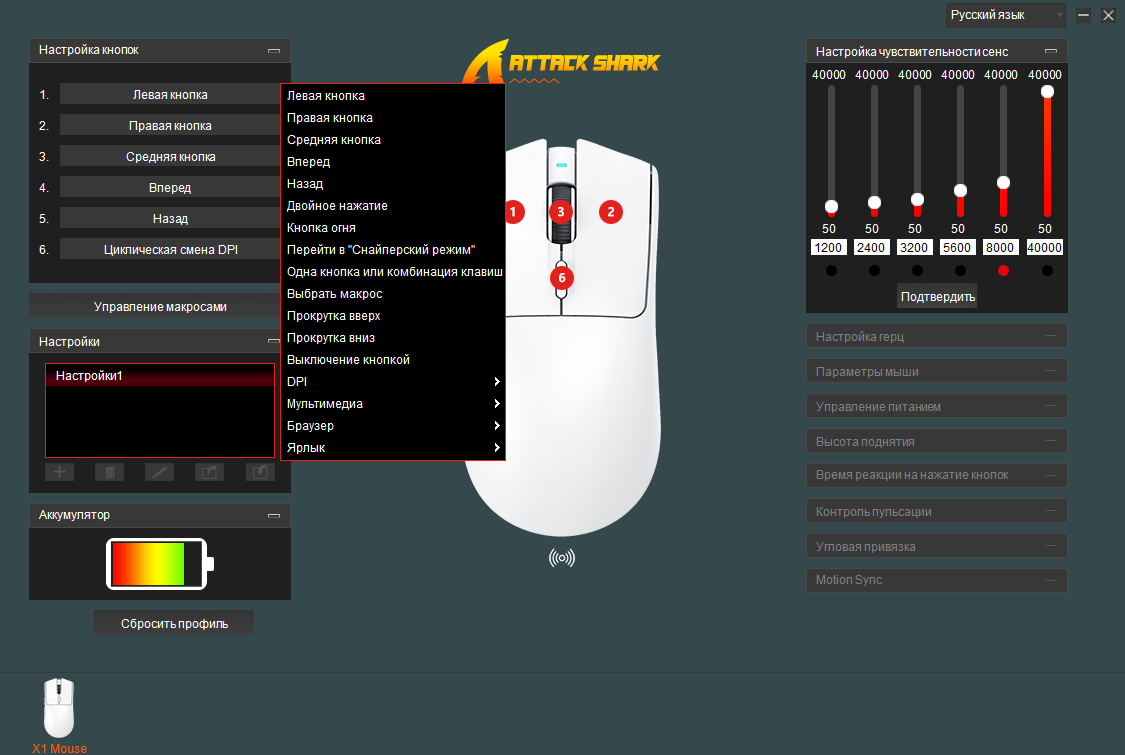This screenshot has height=755, width=1125.
Task: Click the 5600 DPI value field
Action: pyautogui.click(x=957, y=248)
